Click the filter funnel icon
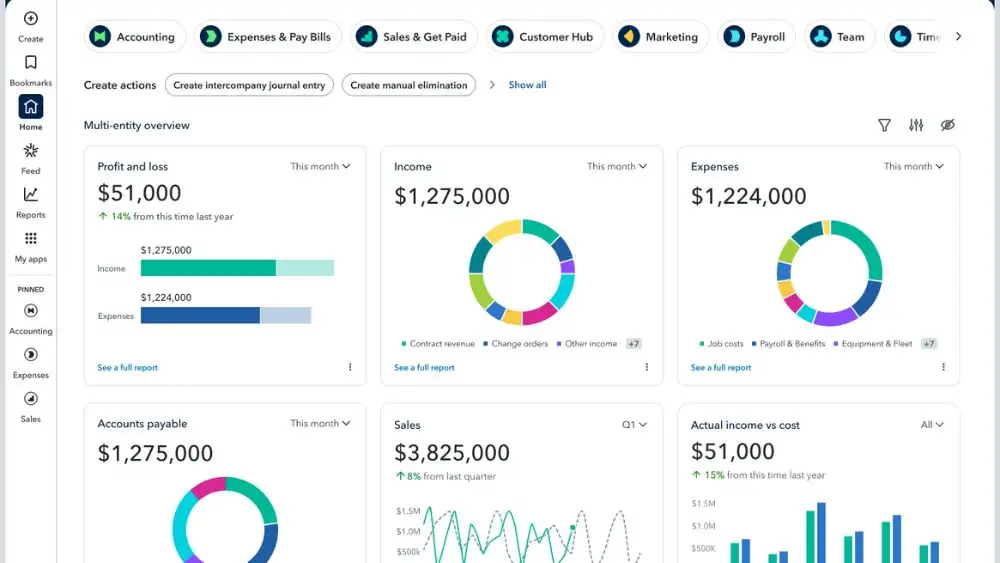1000x563 pixels. point(884,125)
